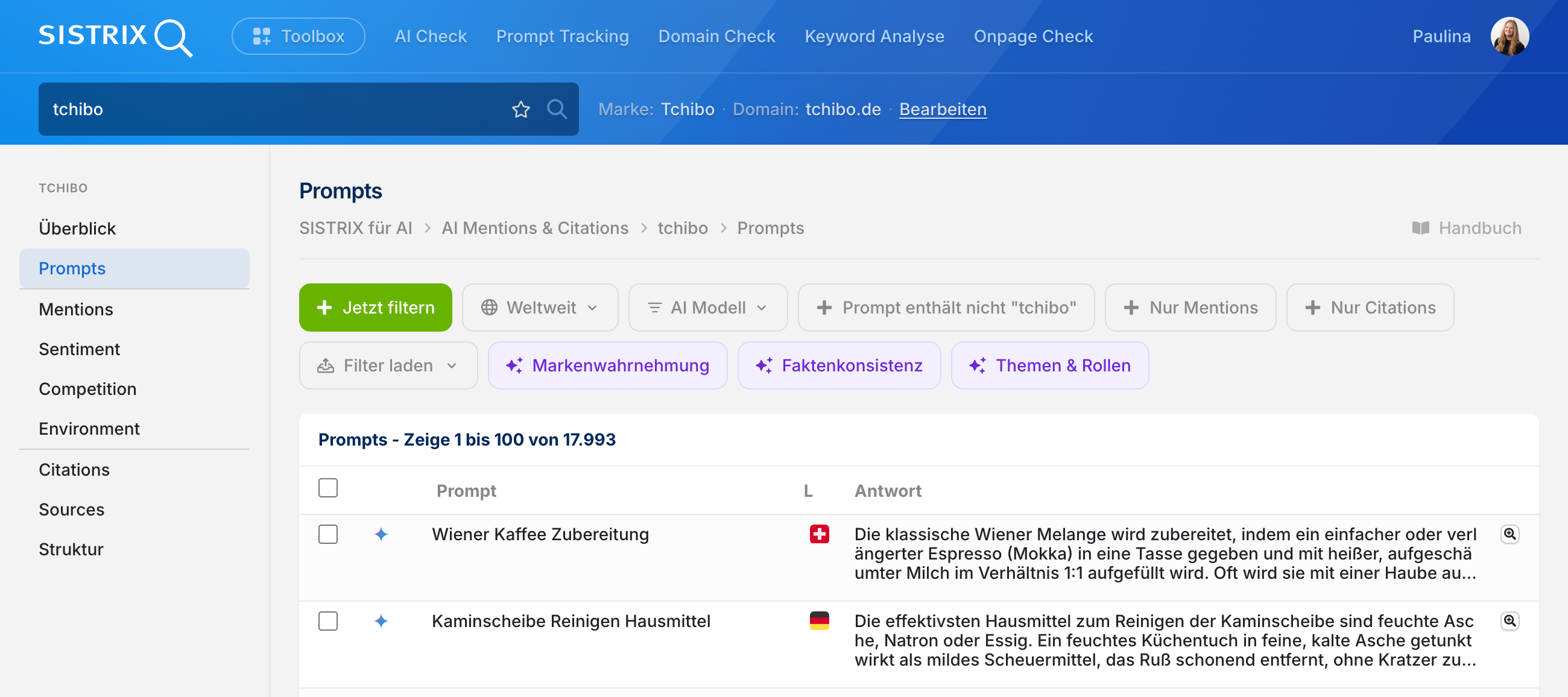Toggle select-all checkbox in table header

[x=328, y=488]
